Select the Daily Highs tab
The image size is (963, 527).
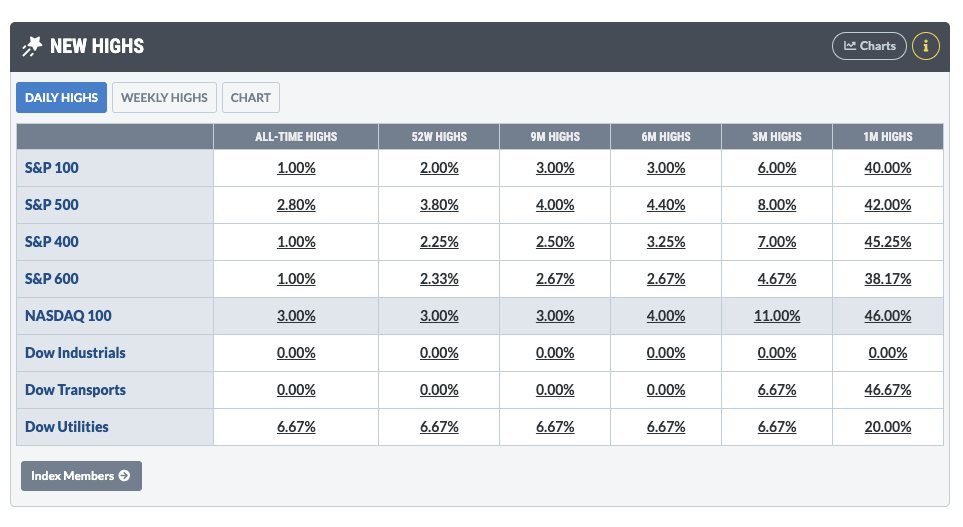point(61,98)
